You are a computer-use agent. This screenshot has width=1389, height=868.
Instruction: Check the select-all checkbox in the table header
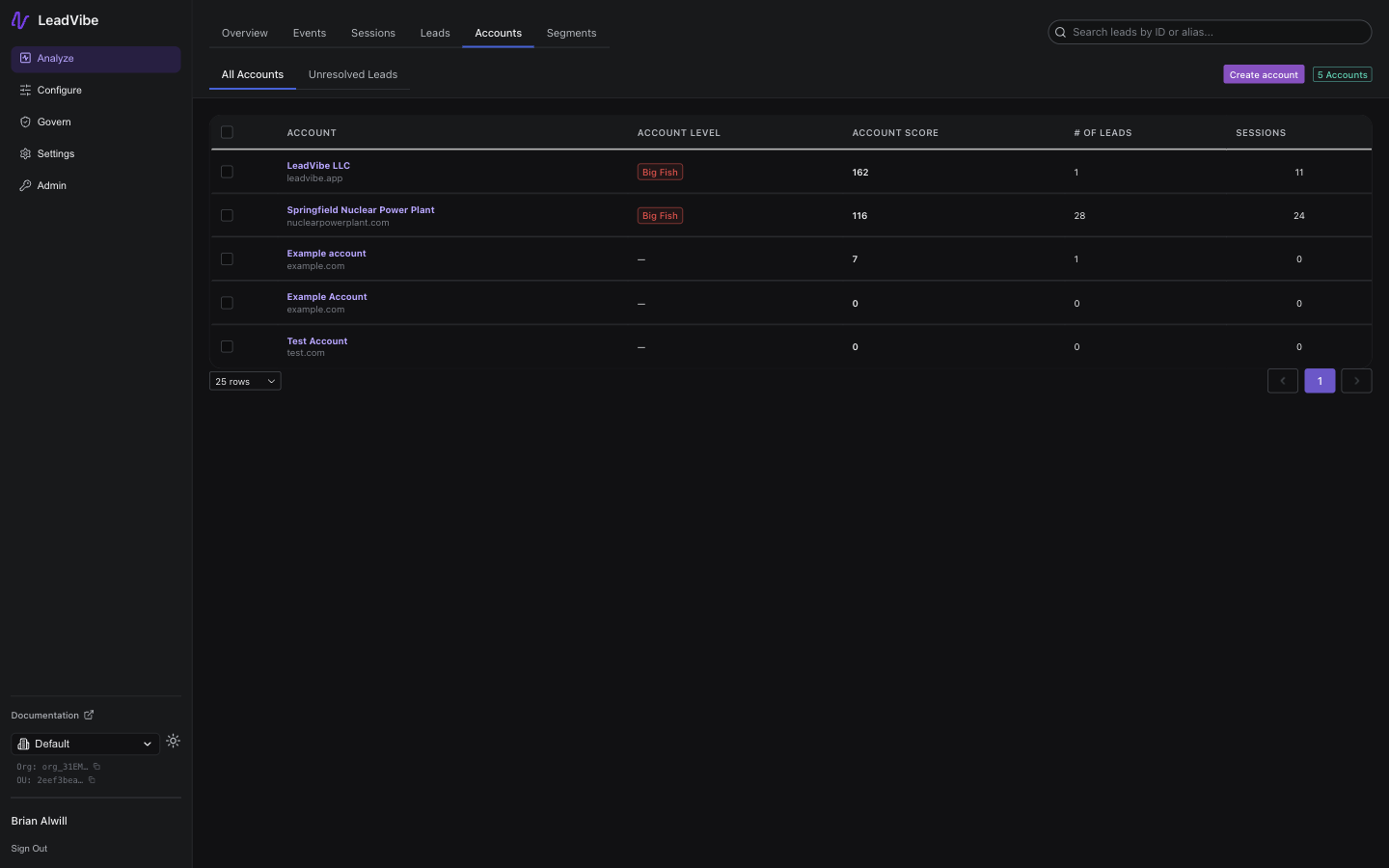(x=227, y=132)
